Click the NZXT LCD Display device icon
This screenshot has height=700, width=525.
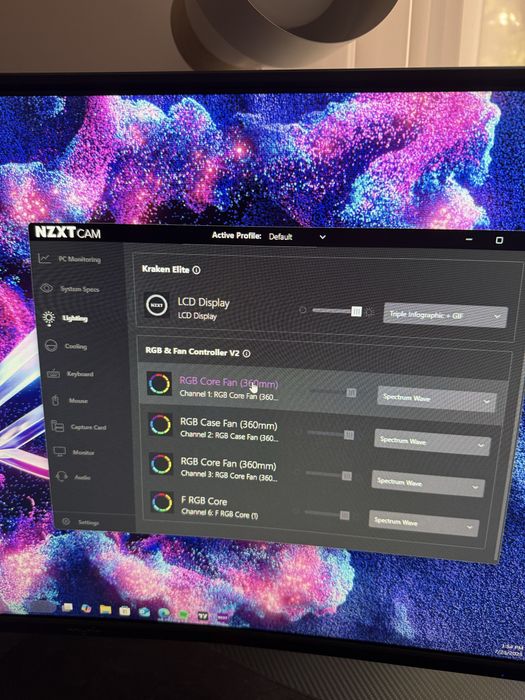(x=157, y=305)
